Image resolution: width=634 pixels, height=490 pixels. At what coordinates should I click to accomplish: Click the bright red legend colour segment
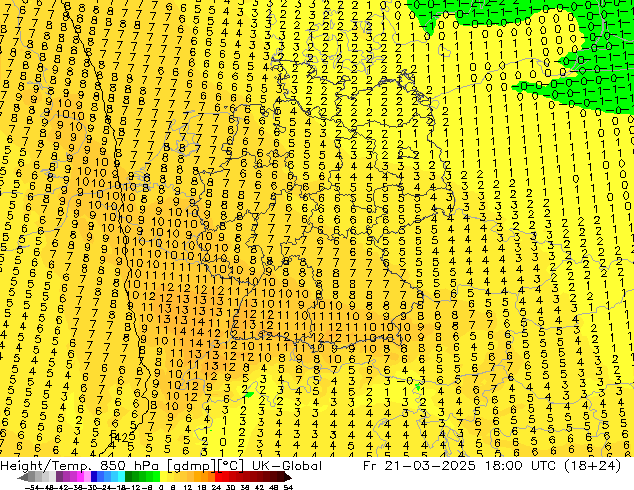(x=218, y=476)
